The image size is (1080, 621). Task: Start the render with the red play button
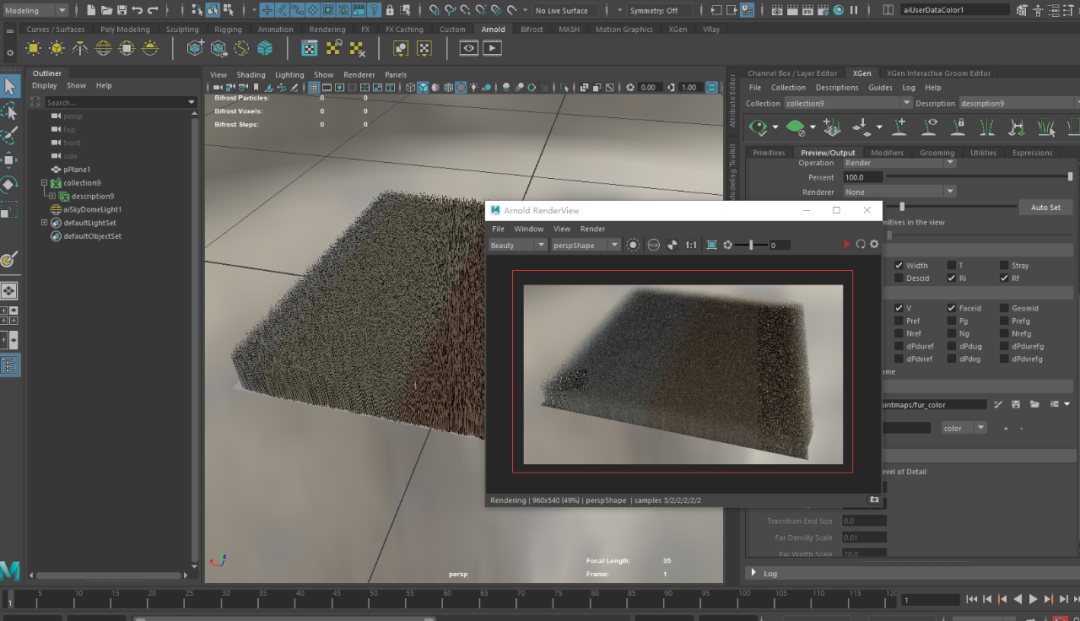[x=848, y=245]
